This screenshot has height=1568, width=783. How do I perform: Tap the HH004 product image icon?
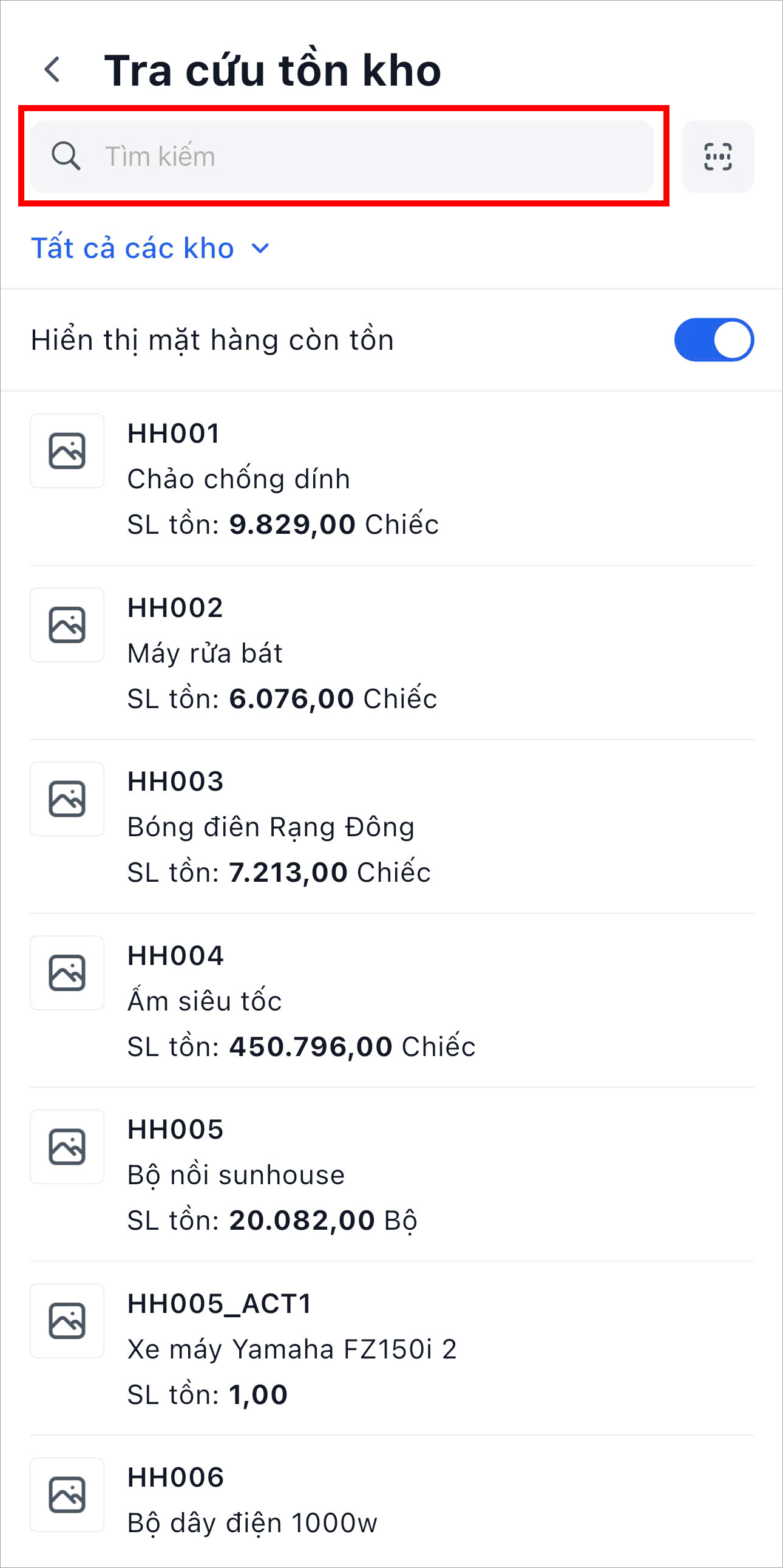point(67,973)
